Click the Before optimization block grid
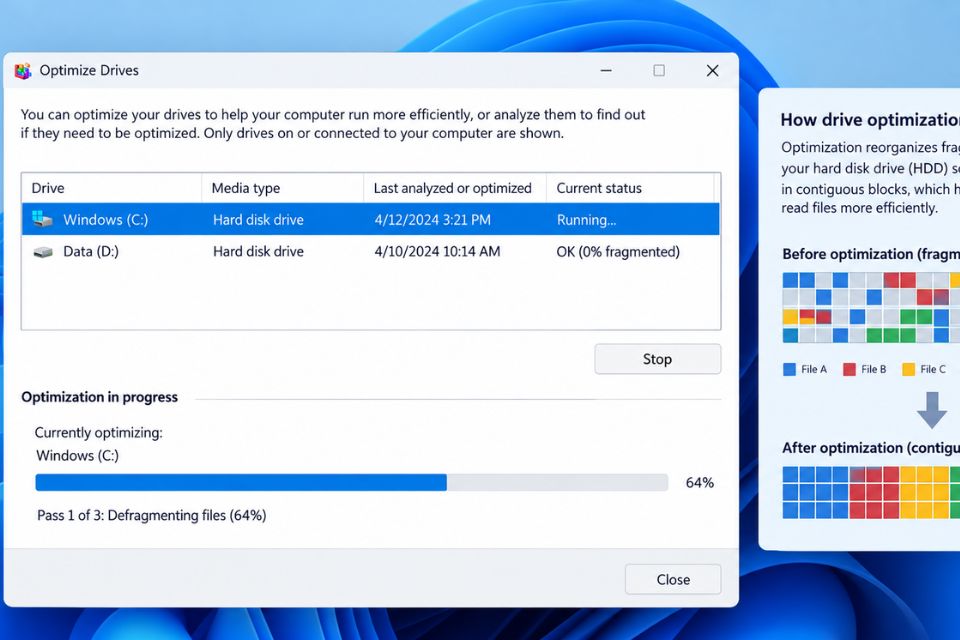The width and height of the screenshot is (960, 640). coord(871,307)
